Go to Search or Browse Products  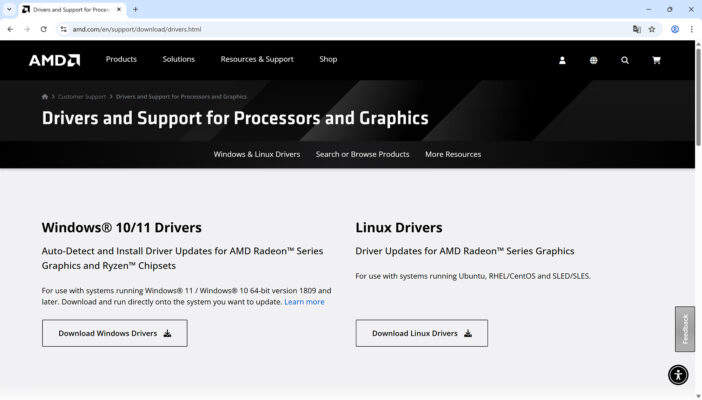pyautogui.click(x=362, y=154)
